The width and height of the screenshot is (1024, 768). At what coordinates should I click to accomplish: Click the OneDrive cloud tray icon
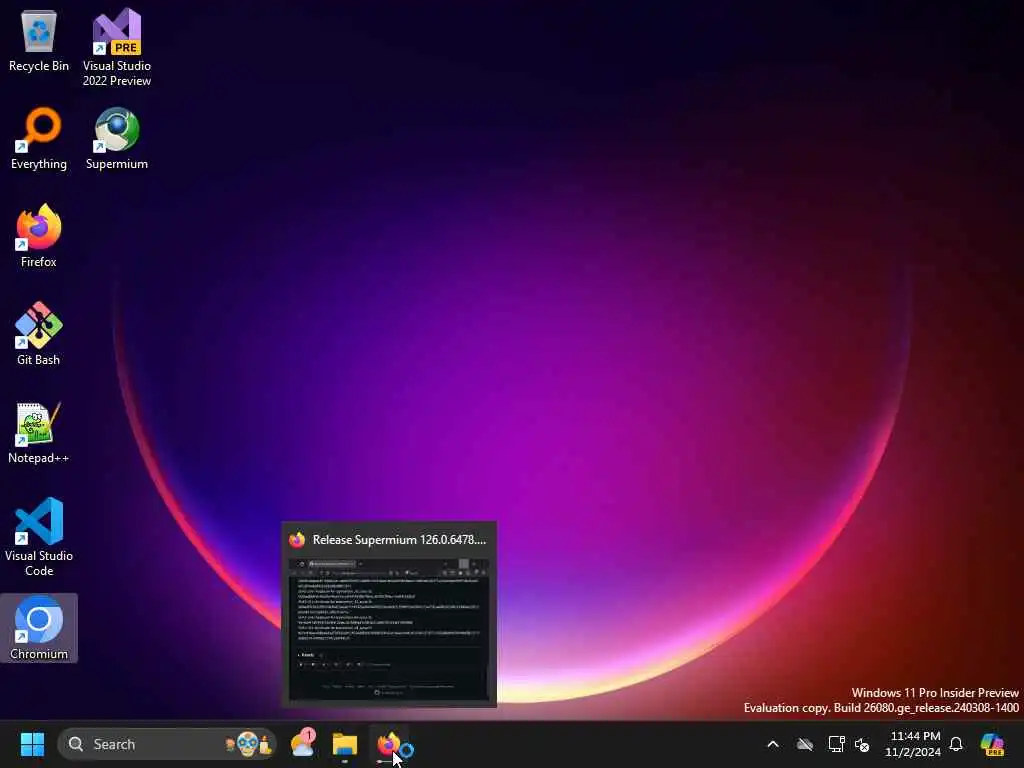(805, 744)
